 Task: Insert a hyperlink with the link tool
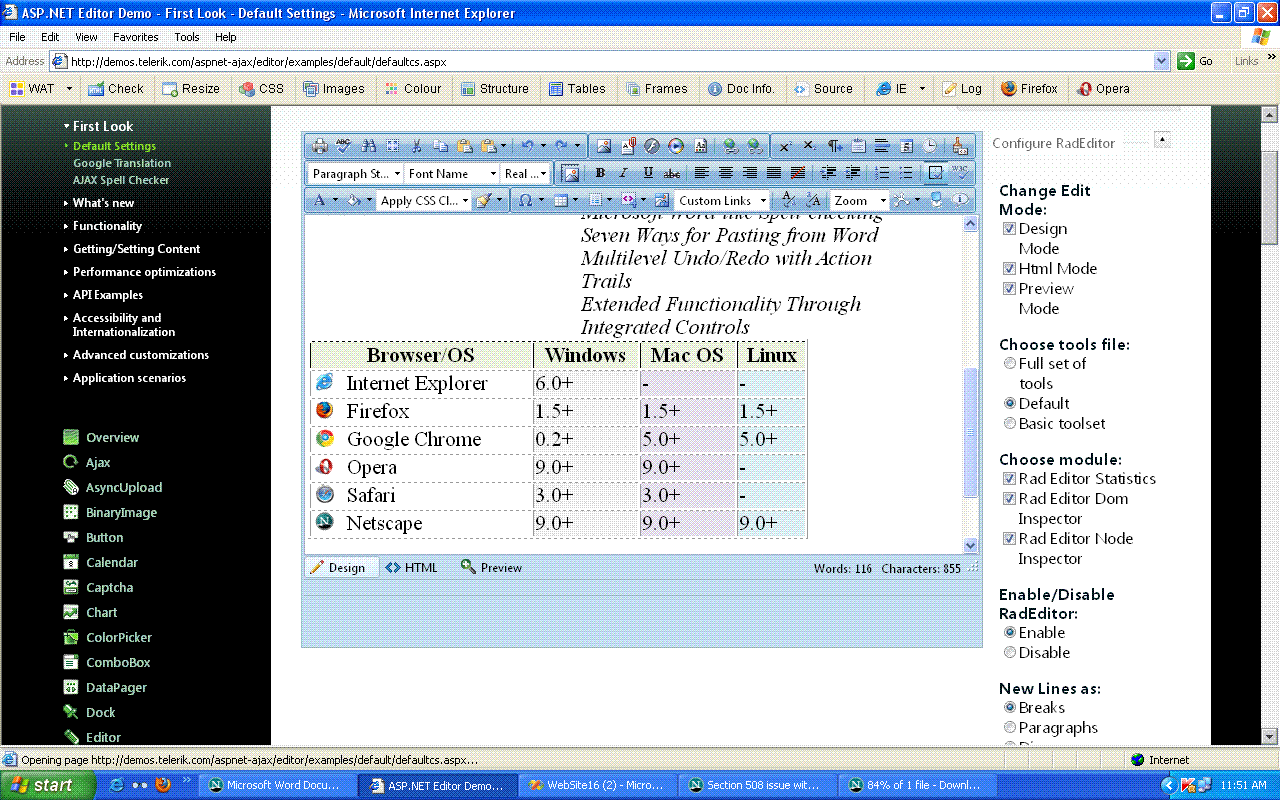731,146
